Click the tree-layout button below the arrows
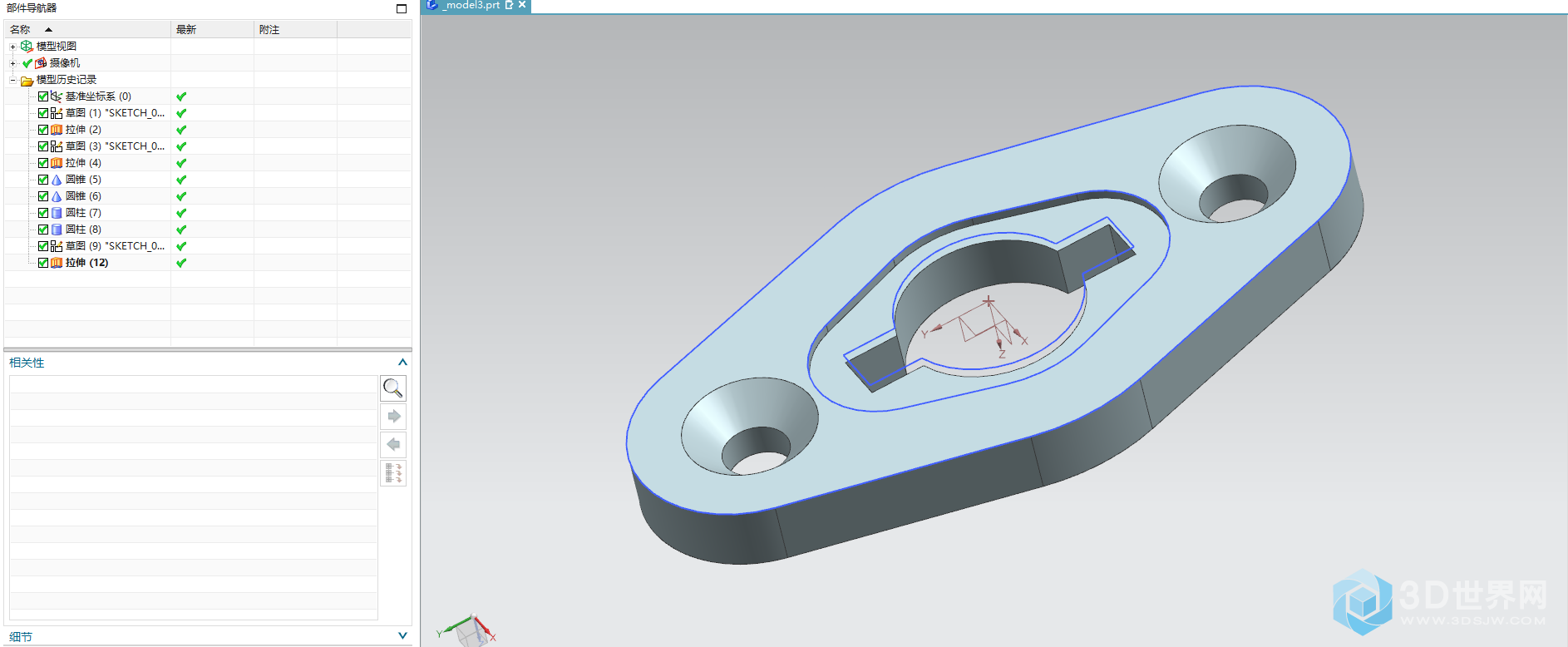1568x647 pixels. tap(393, 473)
